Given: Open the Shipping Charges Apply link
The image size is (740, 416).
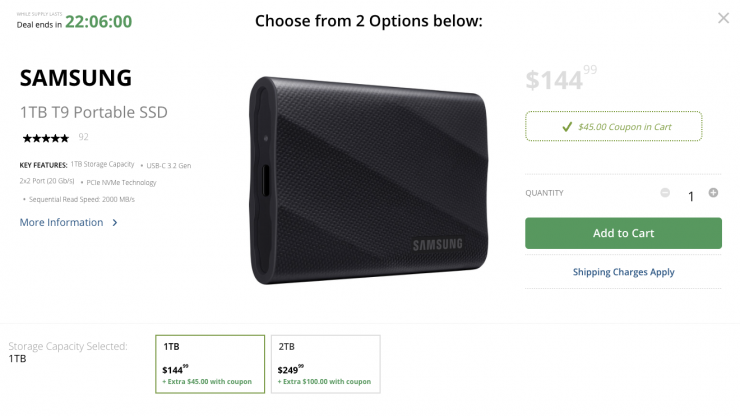Looking at the screenshot, I should pos(623,272).
